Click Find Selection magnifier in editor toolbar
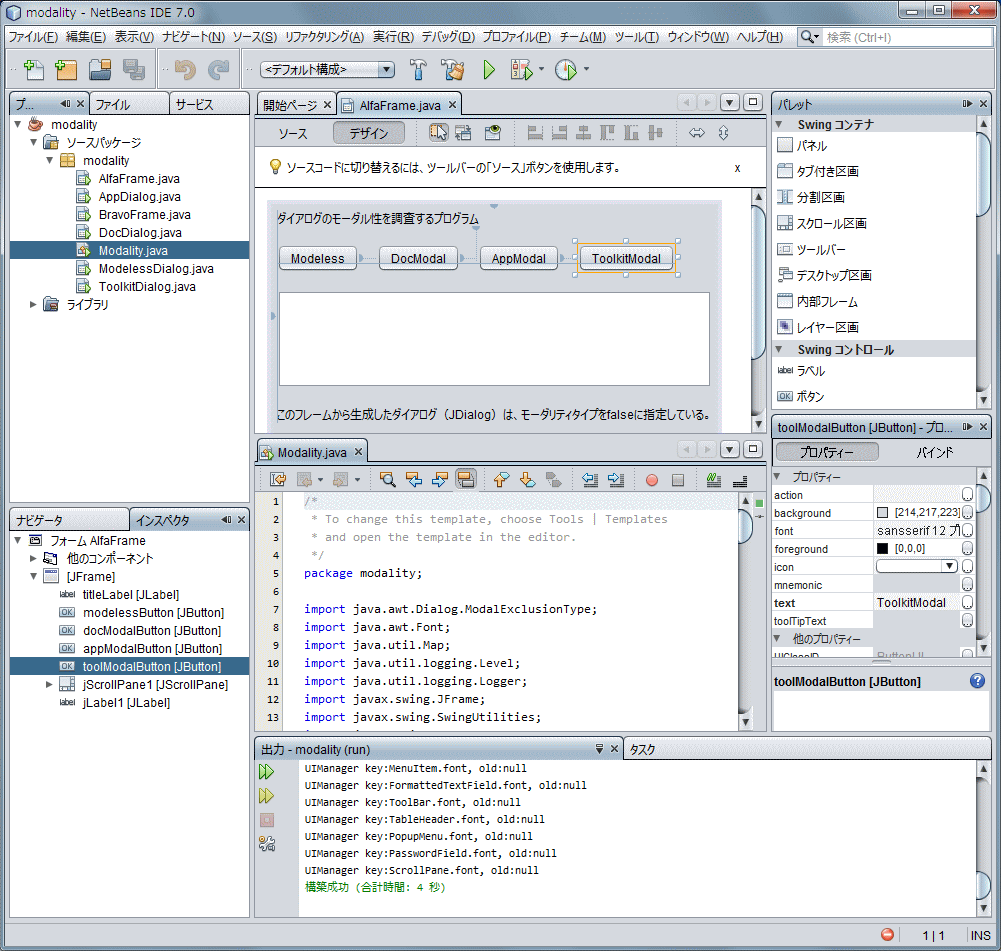The width and height of the screenshot is (1001, 951). pos(387,479)
